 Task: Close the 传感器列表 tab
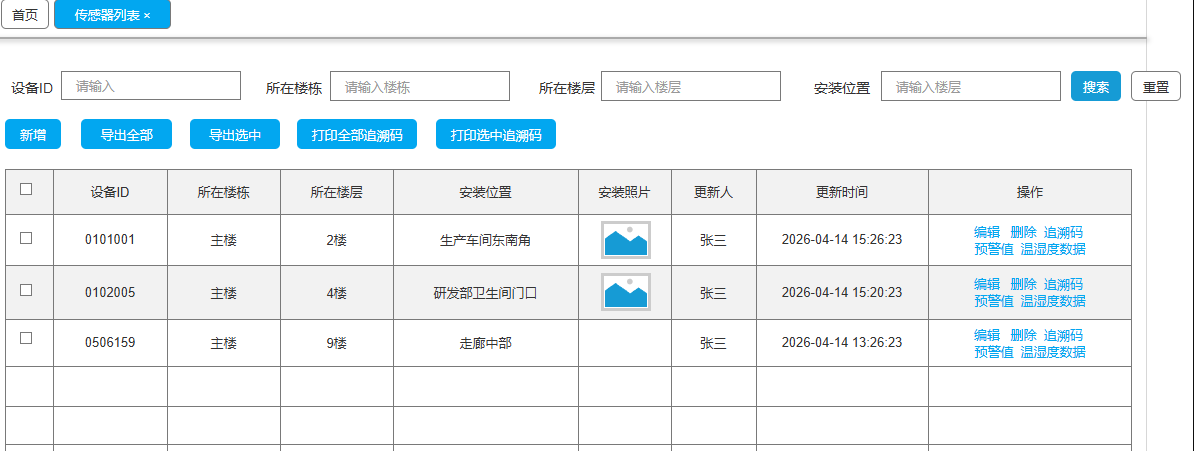147,15
